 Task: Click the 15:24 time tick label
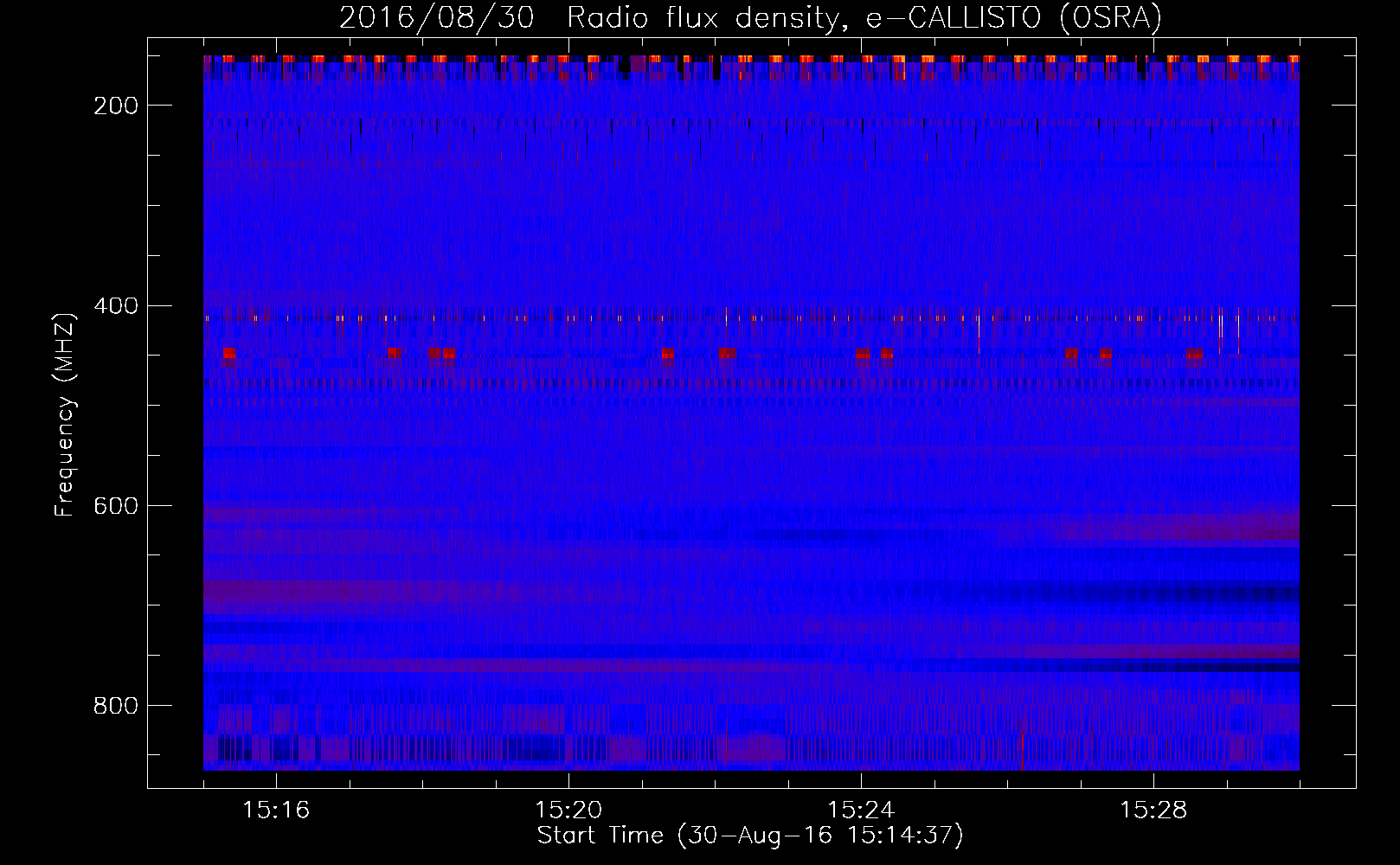click(x=861, y=810)
